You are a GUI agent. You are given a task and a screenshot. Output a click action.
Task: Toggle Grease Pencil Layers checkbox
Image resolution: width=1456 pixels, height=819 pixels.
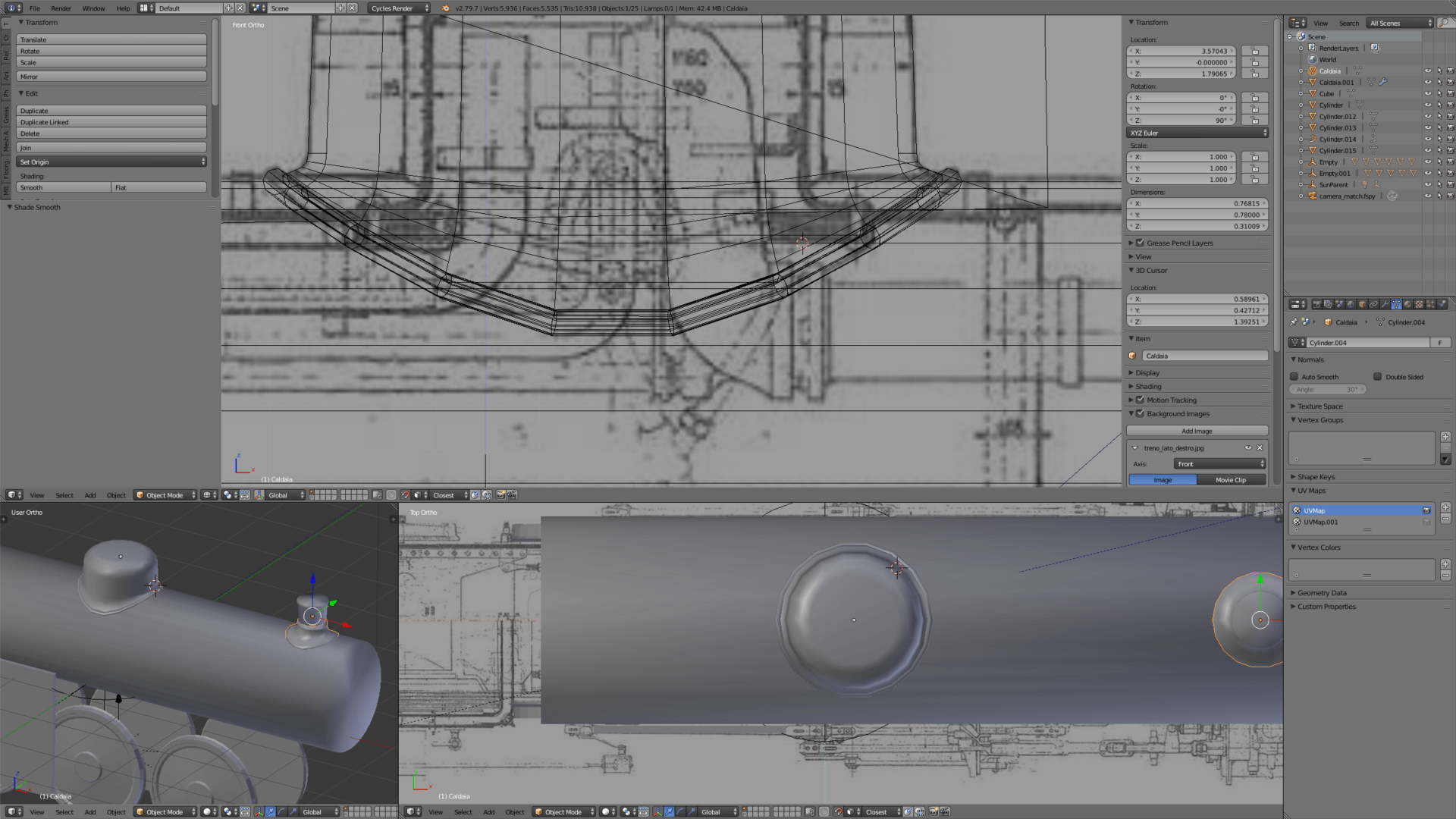pyautogui.click(x=1140, y=243)
